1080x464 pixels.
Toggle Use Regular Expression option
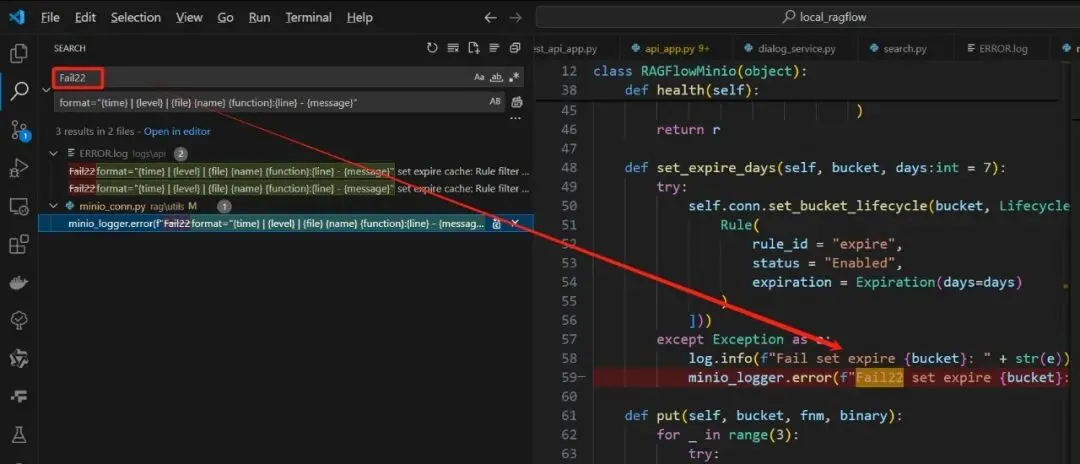(x=514, y=77)
